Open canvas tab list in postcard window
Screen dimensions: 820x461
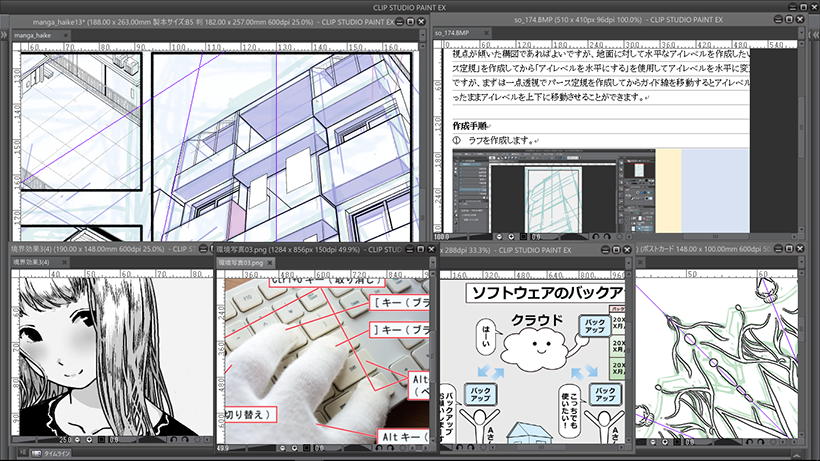801,261
